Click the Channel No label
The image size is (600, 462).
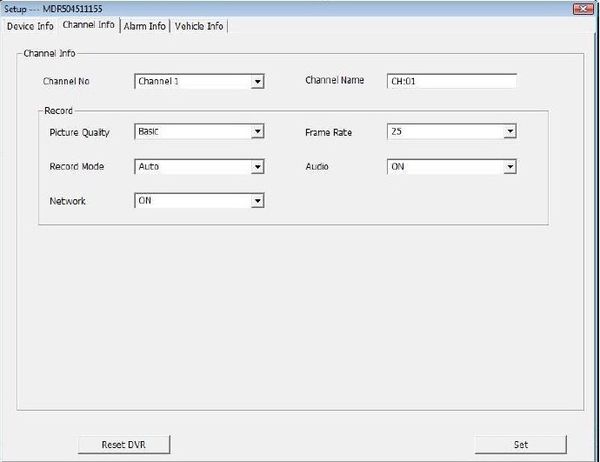pyautogui.click(x=67, y=81)
